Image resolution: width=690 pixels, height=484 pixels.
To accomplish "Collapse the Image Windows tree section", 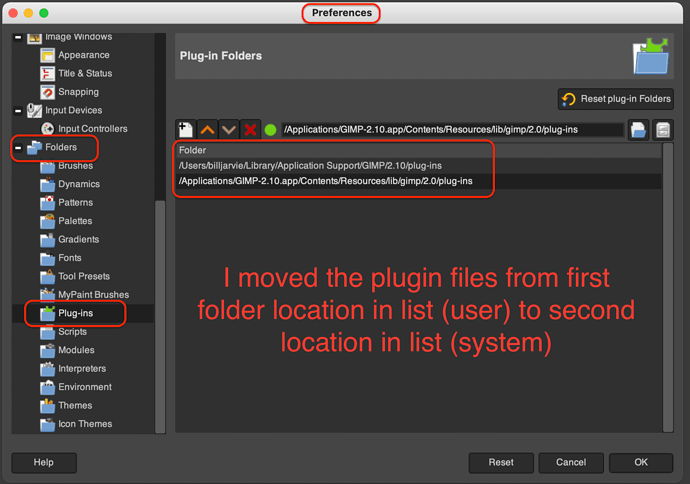I will pyautogui.click(x=18, y=37).
